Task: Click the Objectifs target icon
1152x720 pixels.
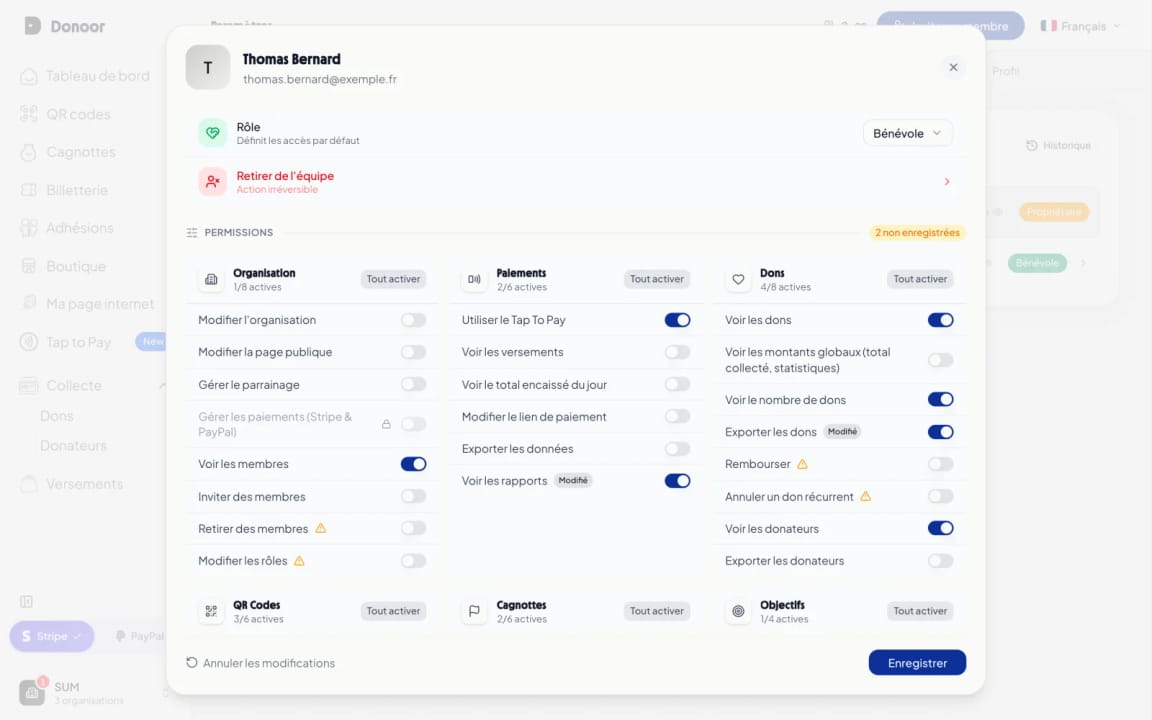Action: point(738,611)
